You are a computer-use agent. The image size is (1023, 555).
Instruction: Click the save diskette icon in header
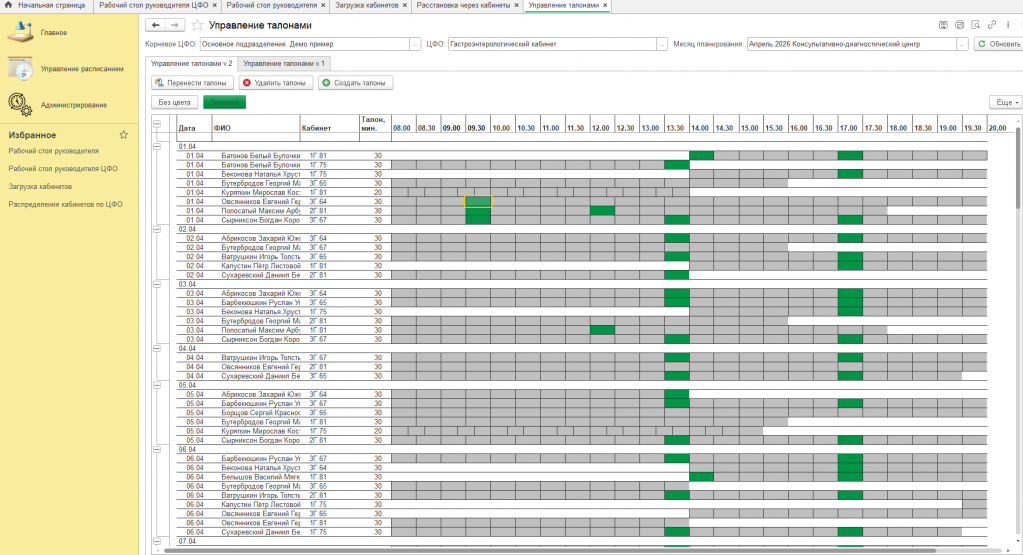tap(943, 24)
